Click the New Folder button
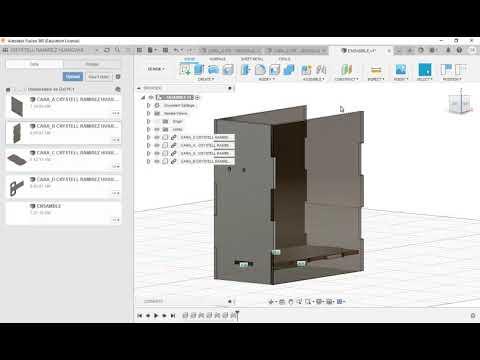Image resolution: width=480 pixels, height=360 pixels. (99, 77)
